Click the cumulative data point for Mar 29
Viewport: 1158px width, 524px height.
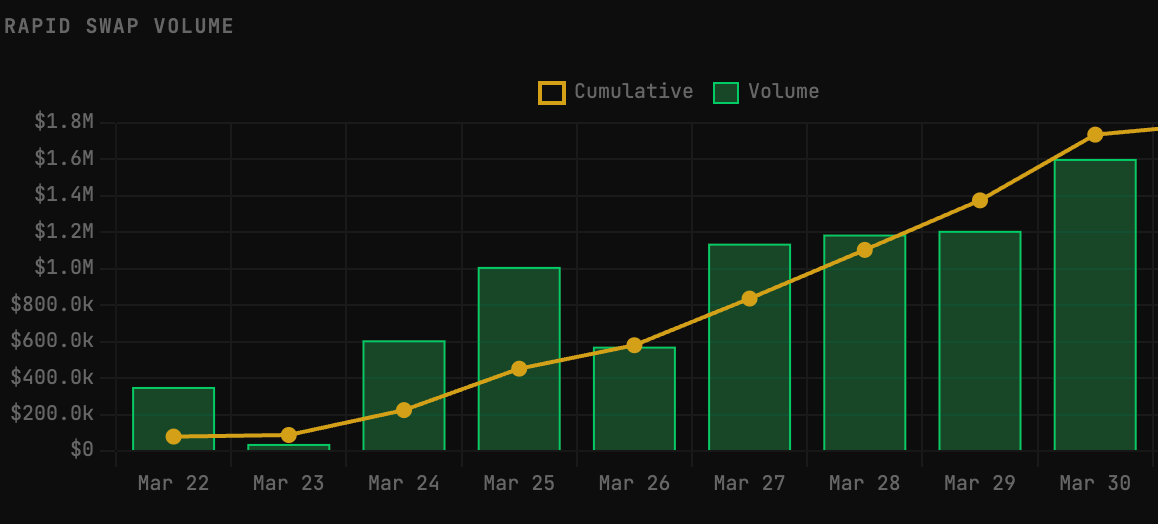click(x=980, y=201)
